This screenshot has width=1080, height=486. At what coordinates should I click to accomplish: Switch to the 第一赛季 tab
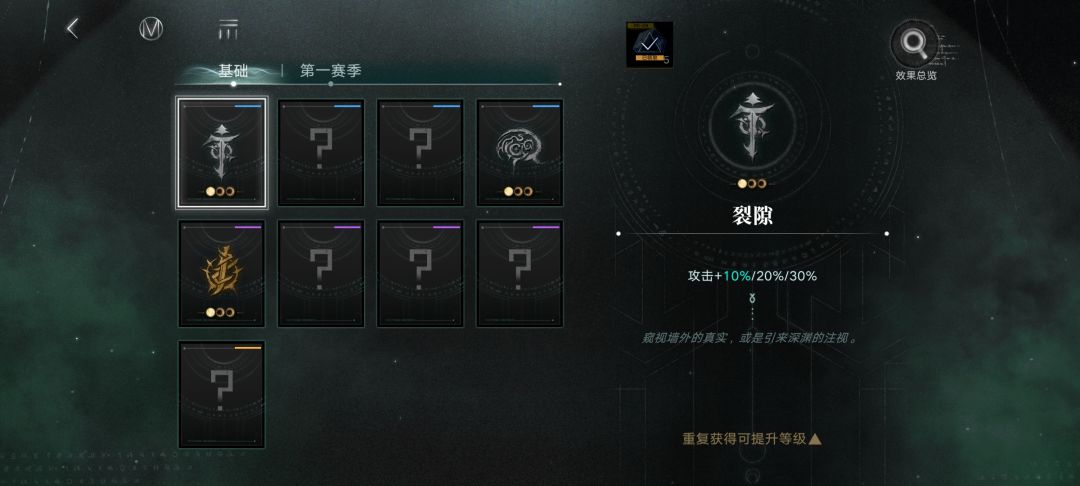331,71
